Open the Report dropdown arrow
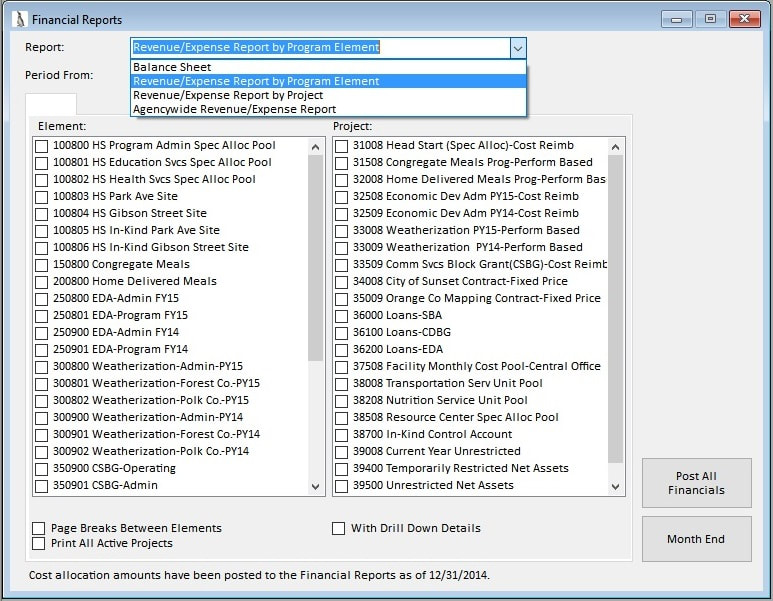The image size is (773, 601). coord(517,48)
